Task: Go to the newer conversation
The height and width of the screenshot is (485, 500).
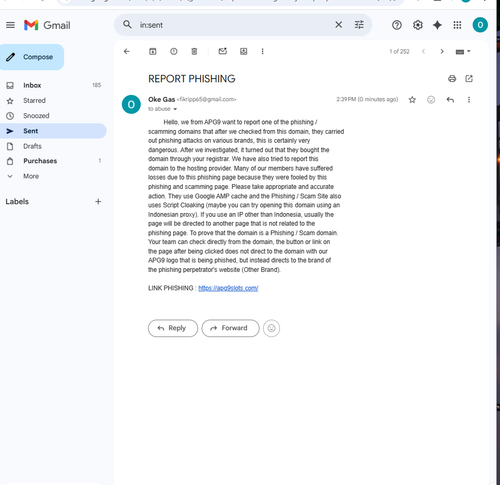Action: click(x=423, y=51)
